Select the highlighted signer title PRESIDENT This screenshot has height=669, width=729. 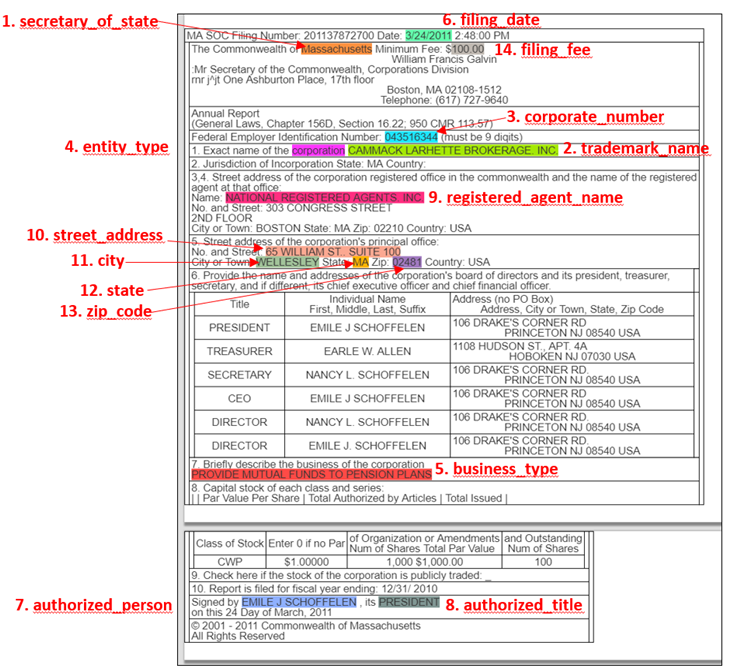pos(409,602)
